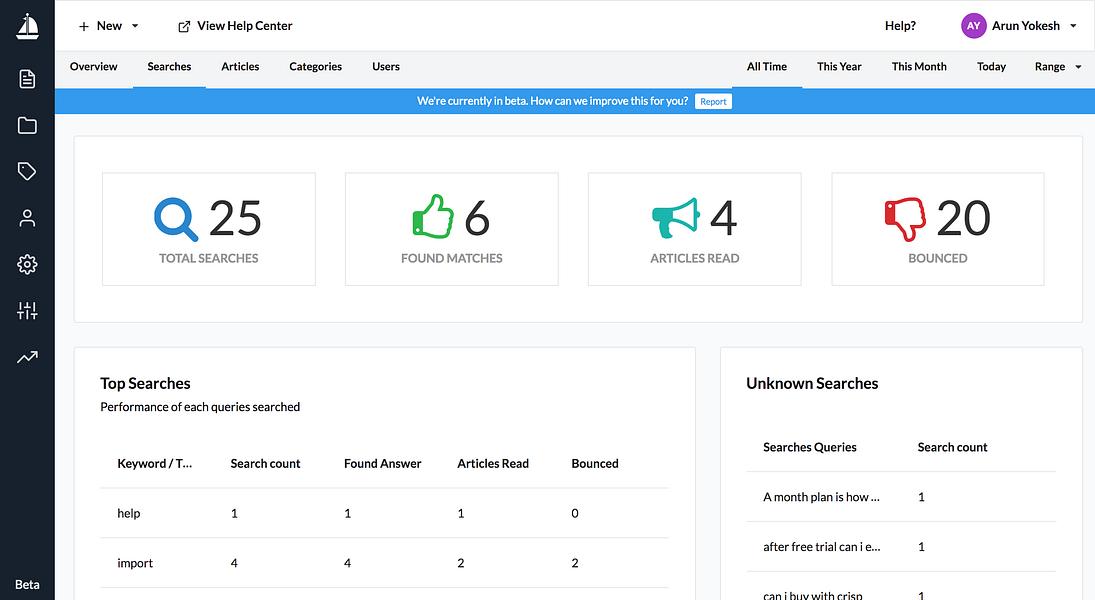Open the settings gear icon in sidebar

[27, 264]
